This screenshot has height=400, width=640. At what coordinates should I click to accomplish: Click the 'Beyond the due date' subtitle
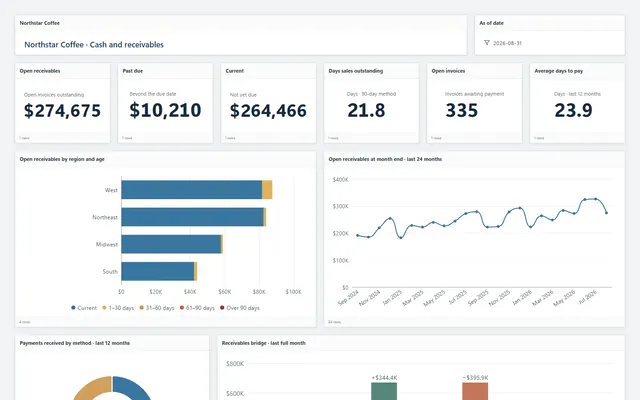coord(153,94)
